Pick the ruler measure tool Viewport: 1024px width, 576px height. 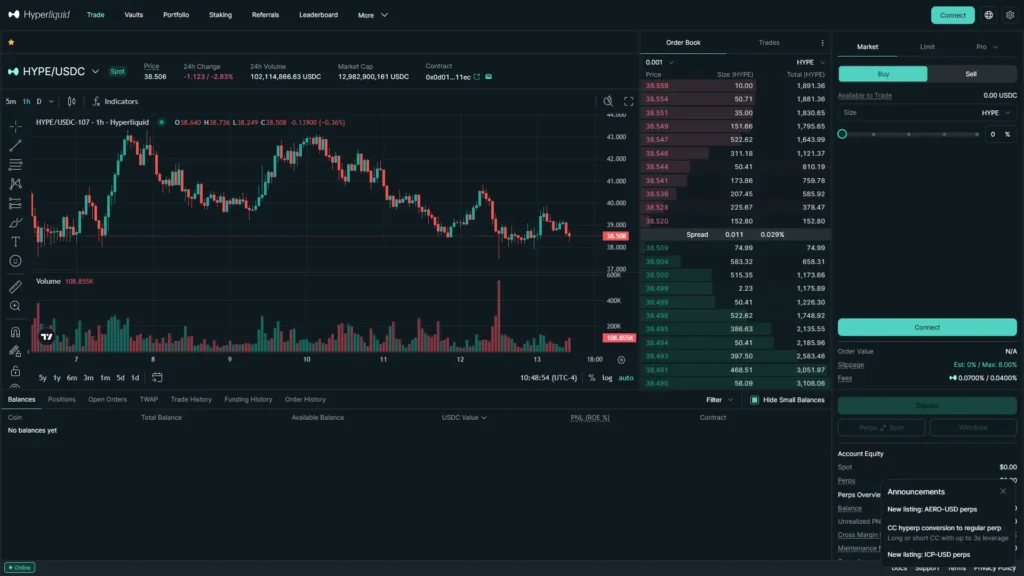[x=15, y=287]
